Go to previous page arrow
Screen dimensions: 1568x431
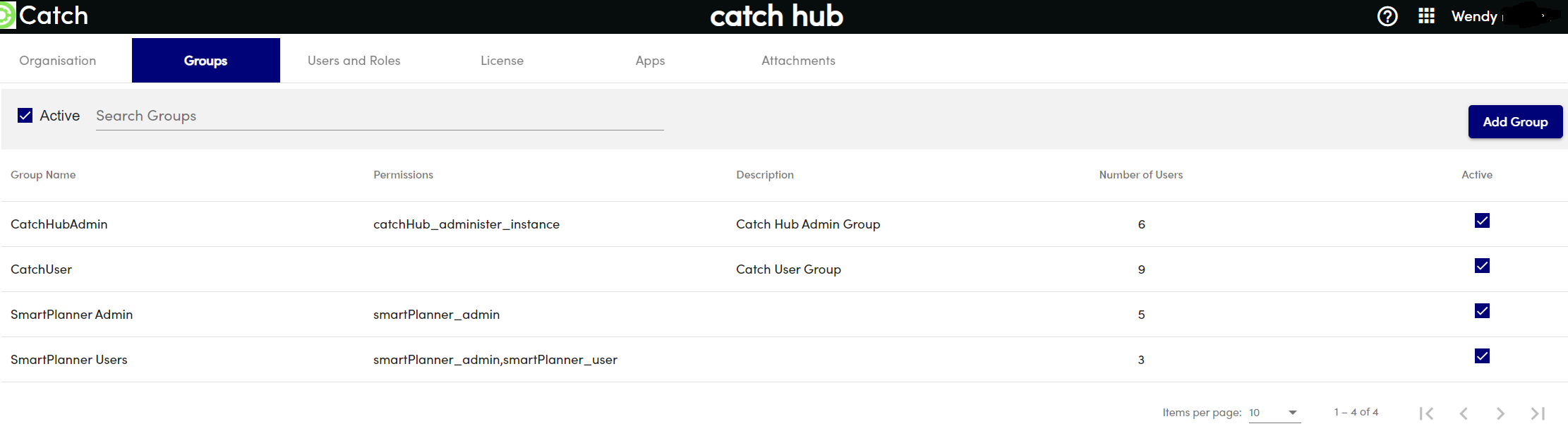(1464, 413)
